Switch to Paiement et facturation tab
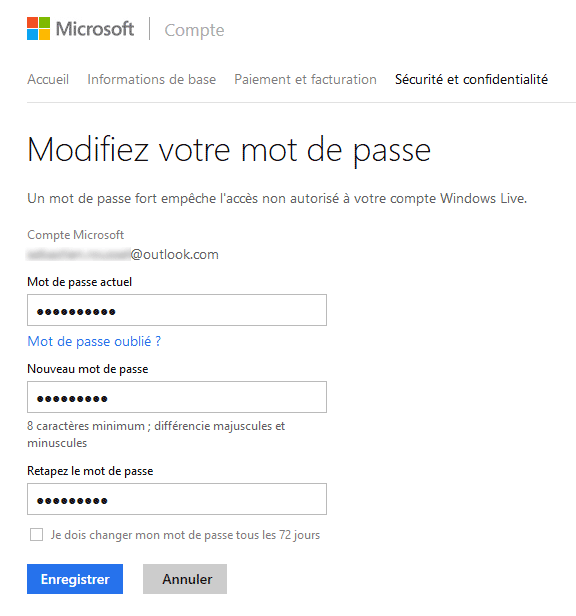The image size is (576, 616). [x=305, y=79]
